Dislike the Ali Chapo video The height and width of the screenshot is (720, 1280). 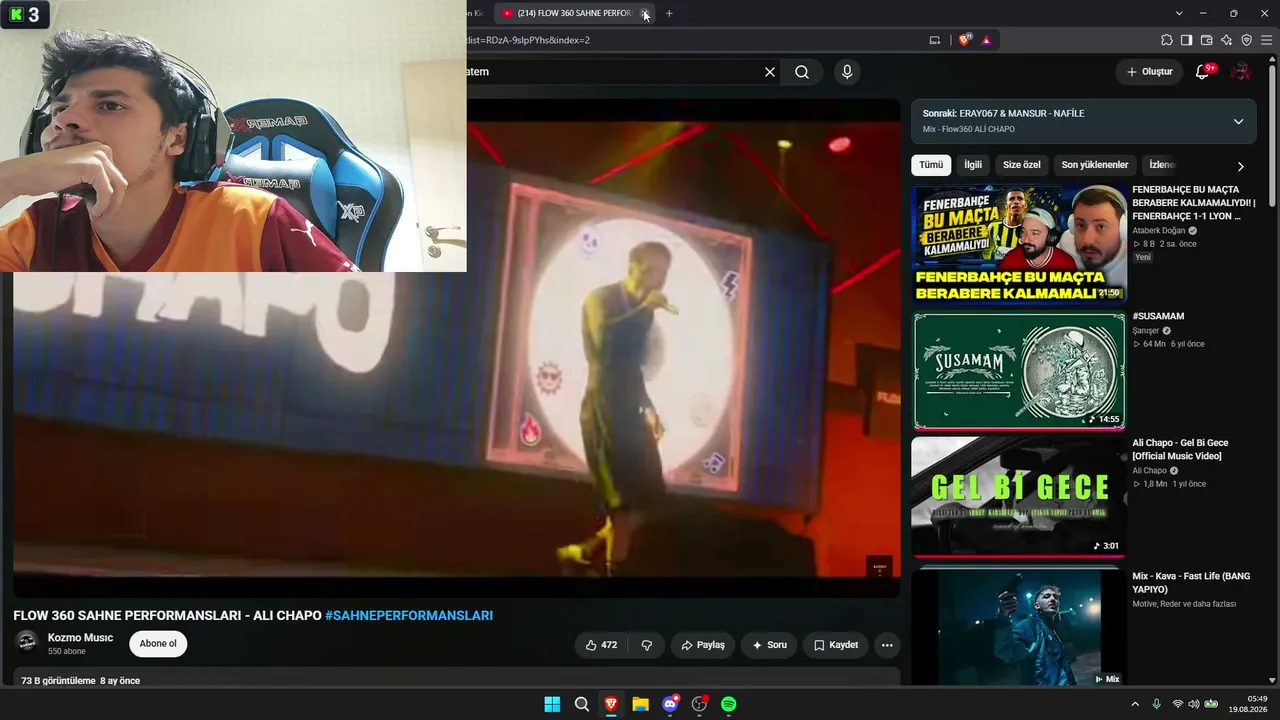pyautogui.click(x=647, y=645)
